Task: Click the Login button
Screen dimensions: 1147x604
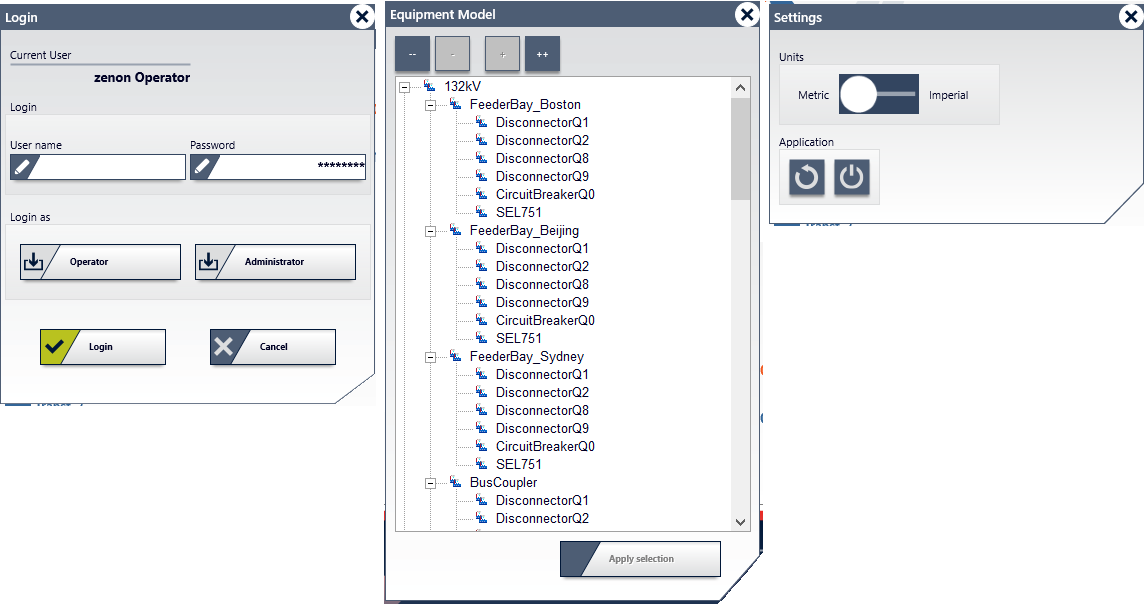Action: coord(102,347)
